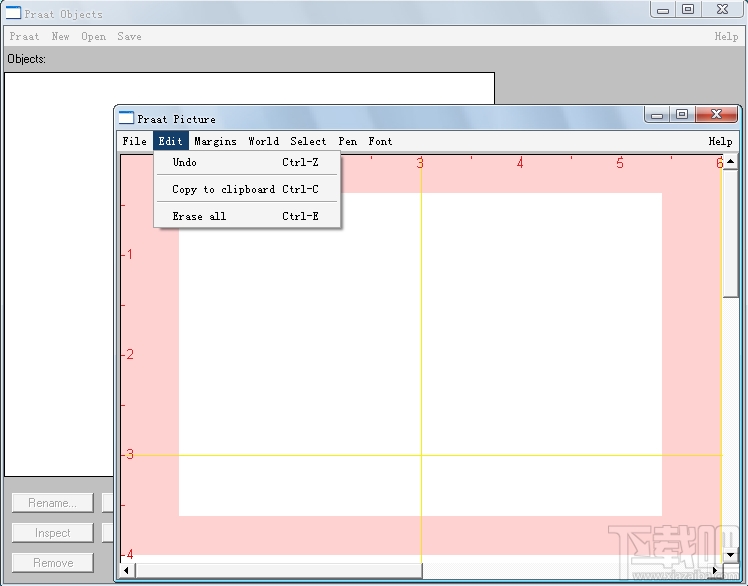Close the Praat Objects window
Screen dimensions: 748x586
pos(723,9)
